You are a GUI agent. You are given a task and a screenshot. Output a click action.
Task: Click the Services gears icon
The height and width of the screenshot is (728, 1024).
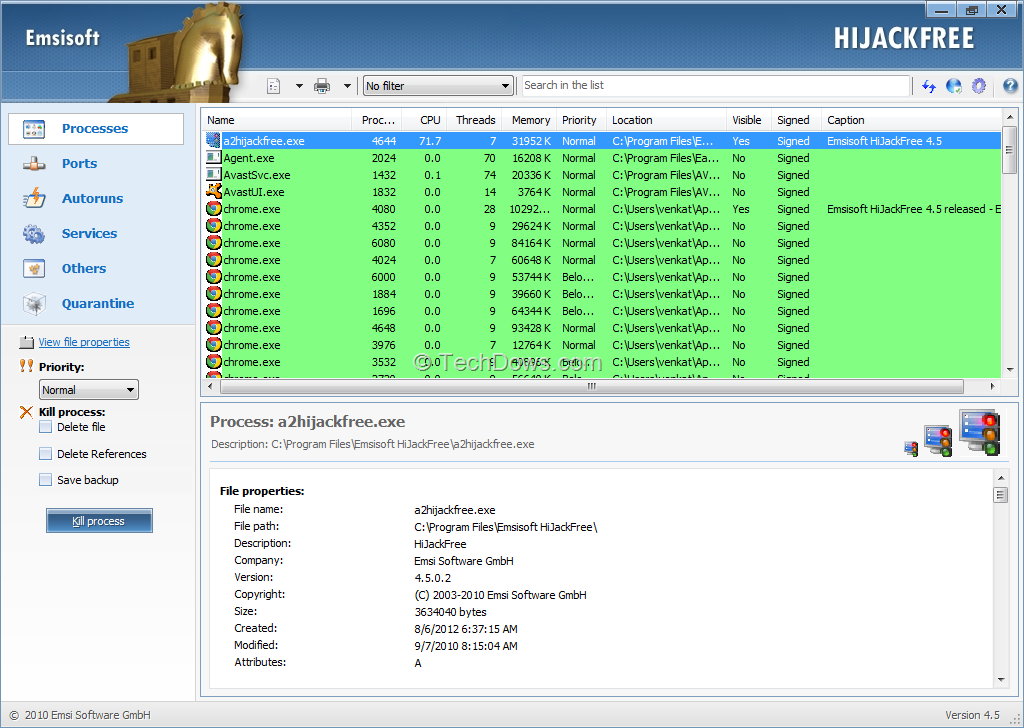[34, 234]
